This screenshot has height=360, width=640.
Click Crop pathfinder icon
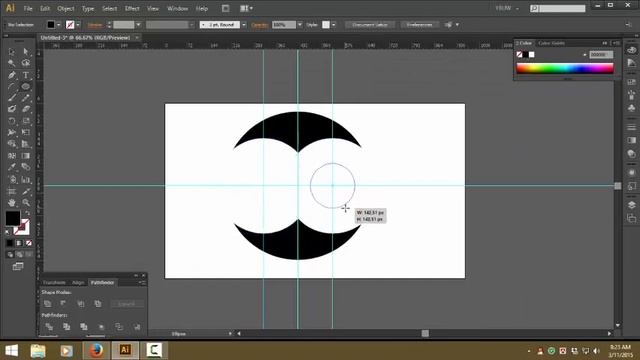tap(101, 327)
